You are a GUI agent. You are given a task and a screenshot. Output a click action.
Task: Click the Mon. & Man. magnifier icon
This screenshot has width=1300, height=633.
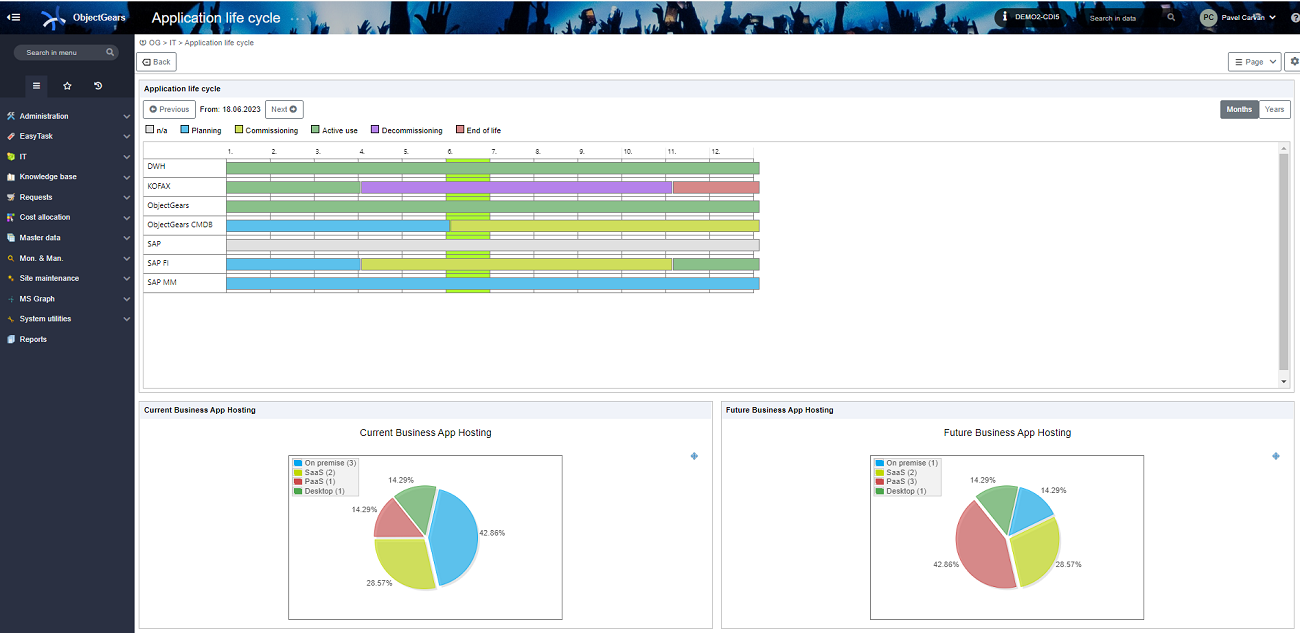(x=10, y=258)
